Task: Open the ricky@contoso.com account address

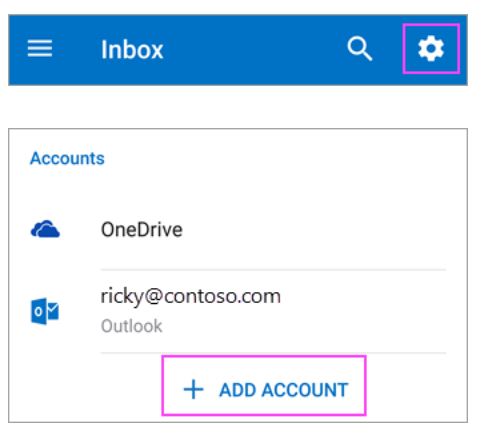Action: click(x=191, y=296)
